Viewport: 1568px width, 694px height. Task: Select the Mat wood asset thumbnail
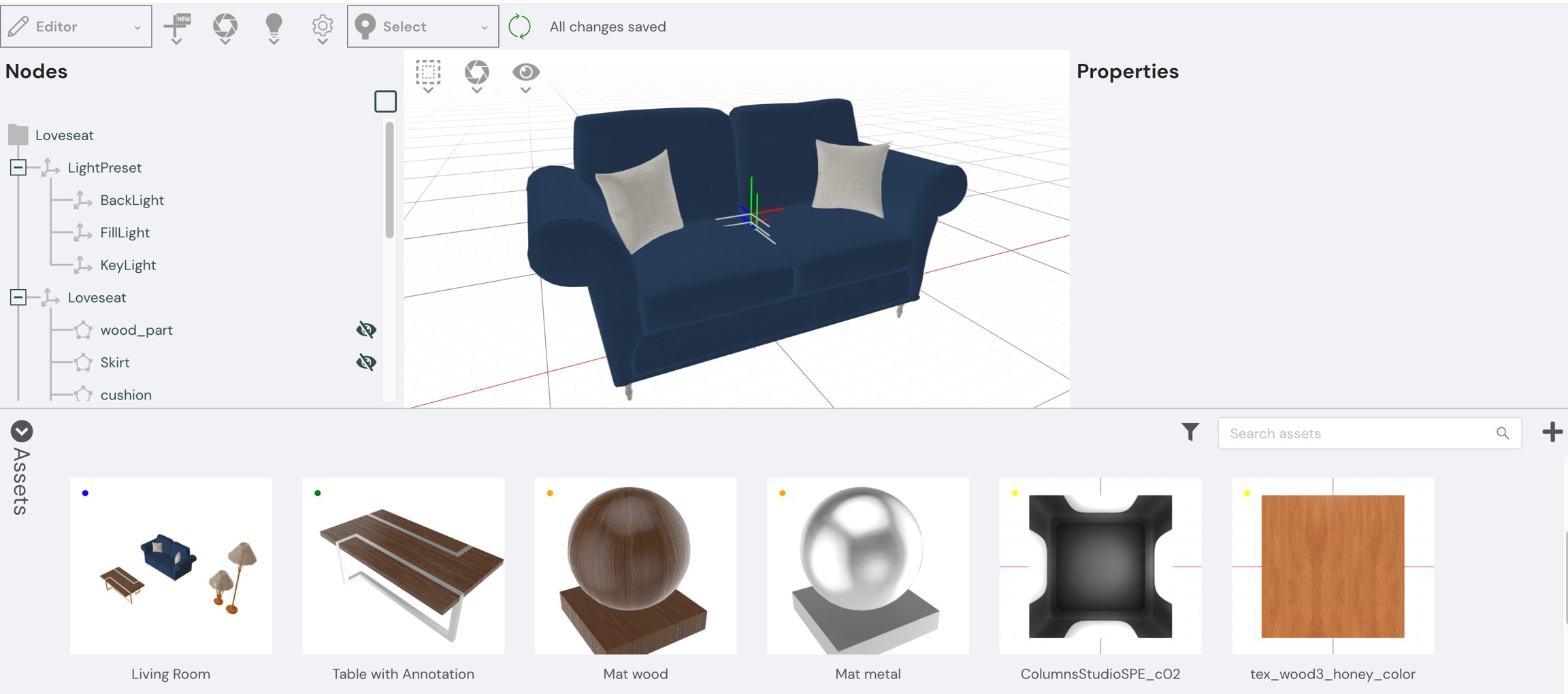(635, 566)
